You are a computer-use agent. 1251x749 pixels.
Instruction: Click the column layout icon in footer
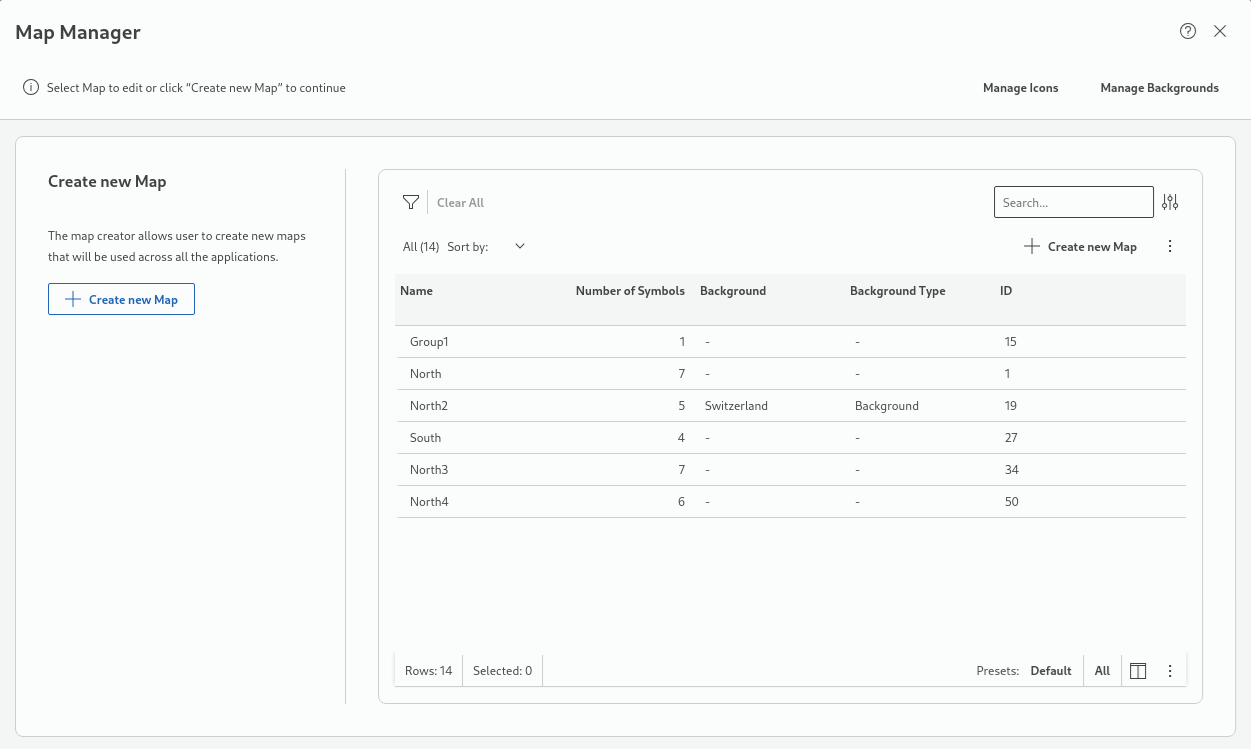tap(1137, 671)
